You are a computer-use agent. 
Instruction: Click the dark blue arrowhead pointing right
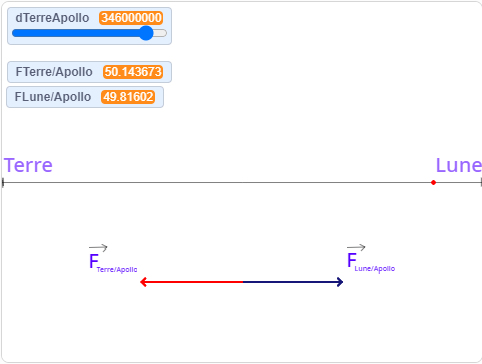tap(340, 282)
